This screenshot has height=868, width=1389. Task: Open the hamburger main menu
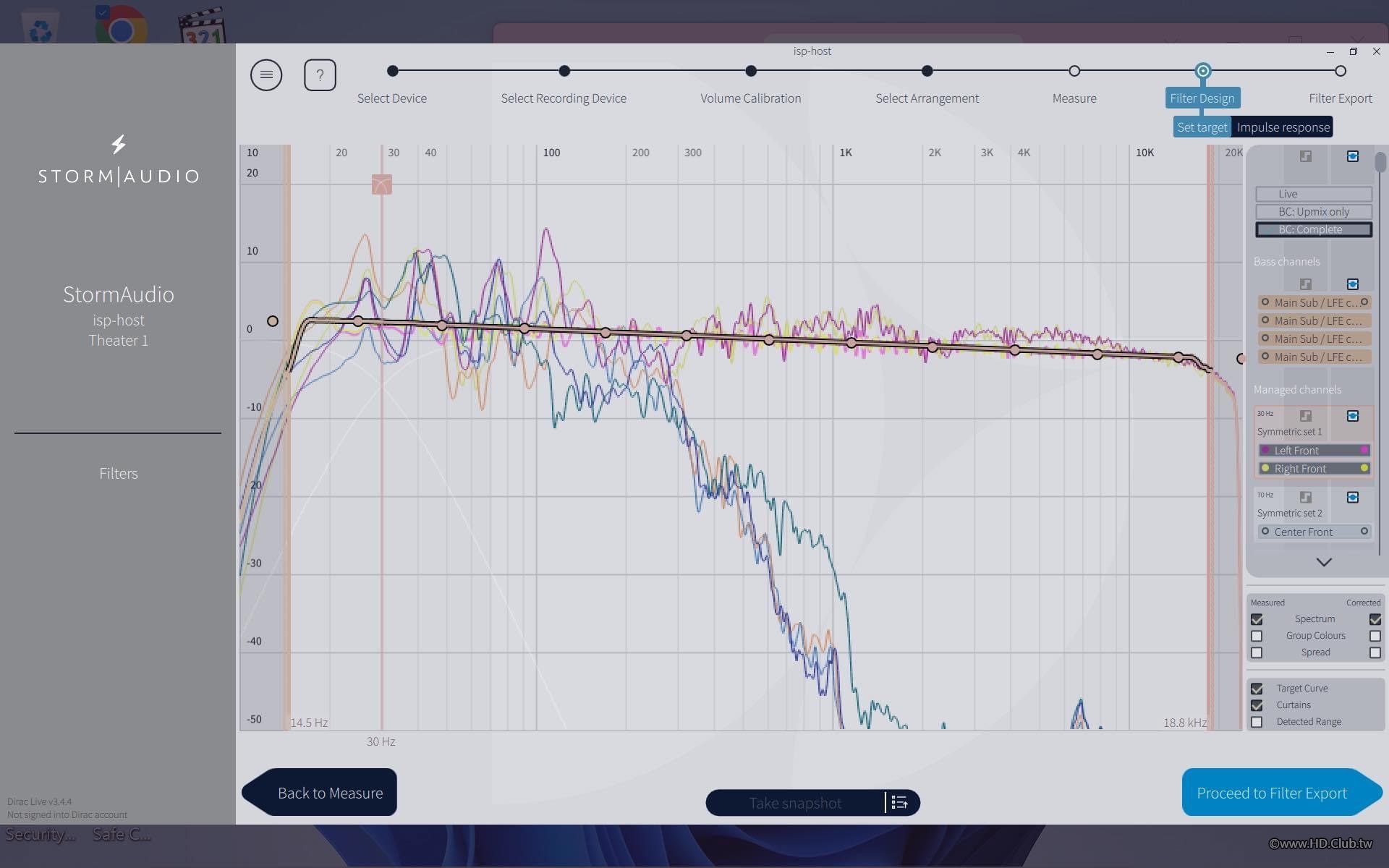pos(266,75)
